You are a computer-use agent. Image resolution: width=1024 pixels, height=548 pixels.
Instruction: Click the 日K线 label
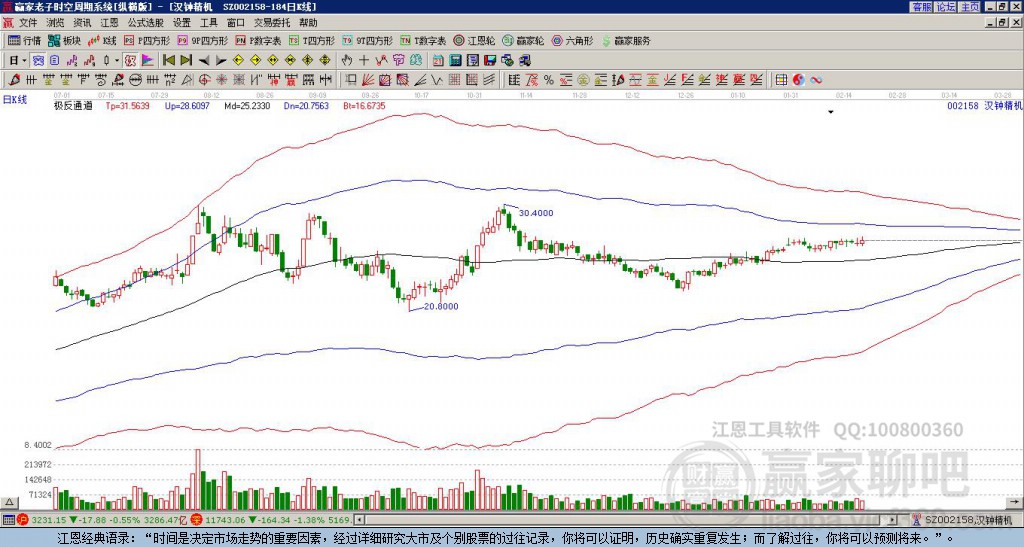[15, 99]
